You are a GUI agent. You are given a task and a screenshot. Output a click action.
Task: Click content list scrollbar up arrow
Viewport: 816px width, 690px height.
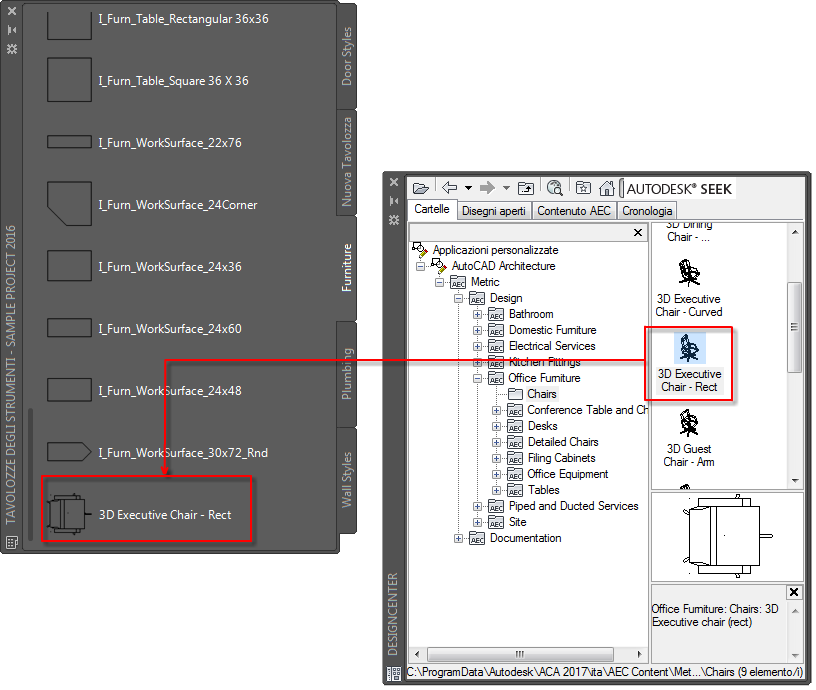pyautogui.click(x=795, y=232)
